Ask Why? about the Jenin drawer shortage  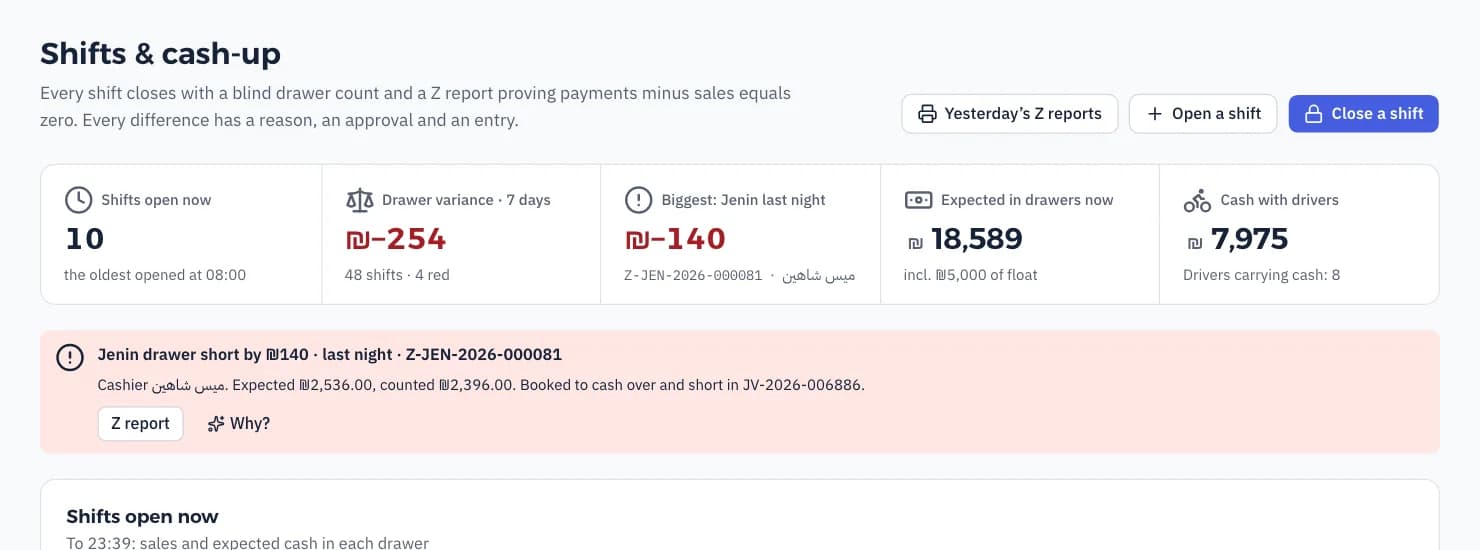(x=238, y=424)
